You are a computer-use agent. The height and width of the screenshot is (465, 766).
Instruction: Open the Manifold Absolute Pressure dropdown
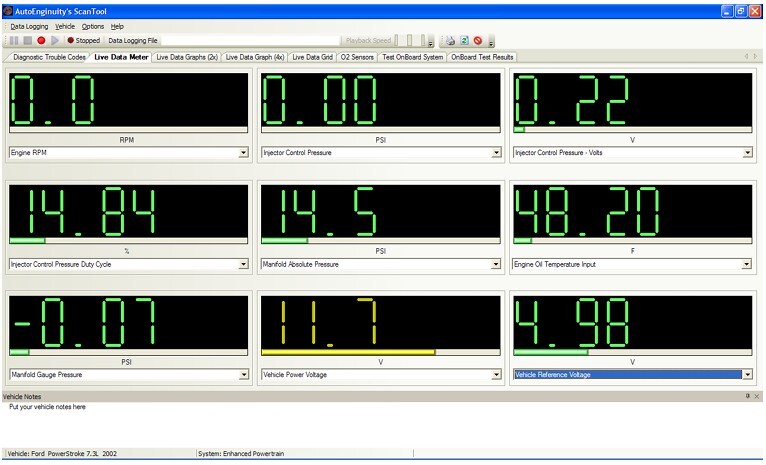point(495,264)
